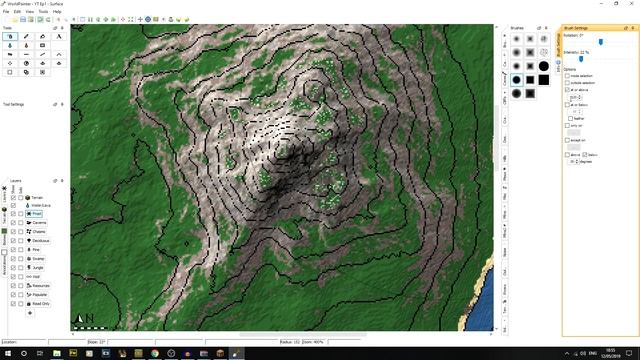Select the Caverns layer button

pos(36,223)
